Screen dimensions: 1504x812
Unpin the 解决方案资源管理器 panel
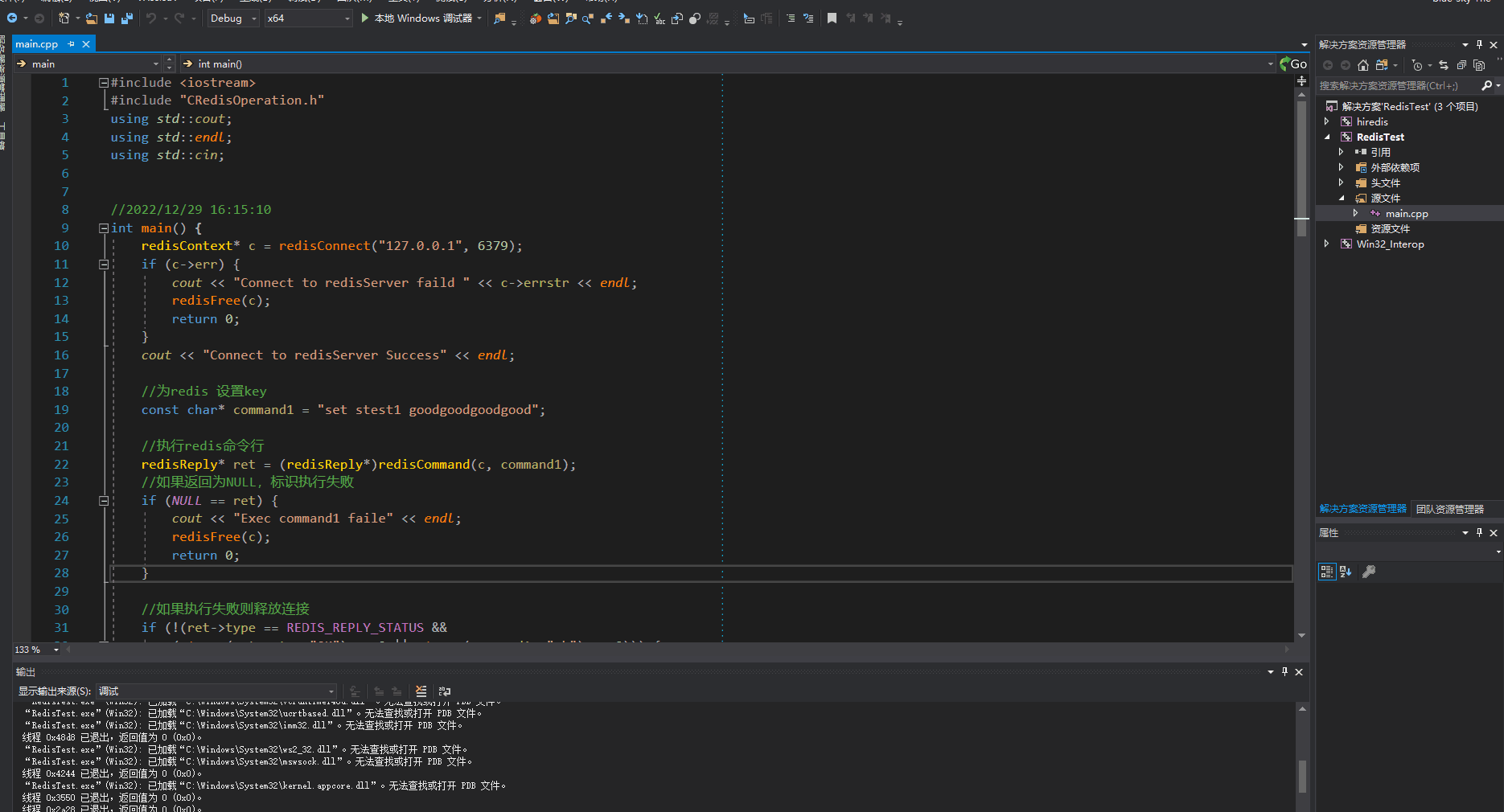(x=1480, y=44)
